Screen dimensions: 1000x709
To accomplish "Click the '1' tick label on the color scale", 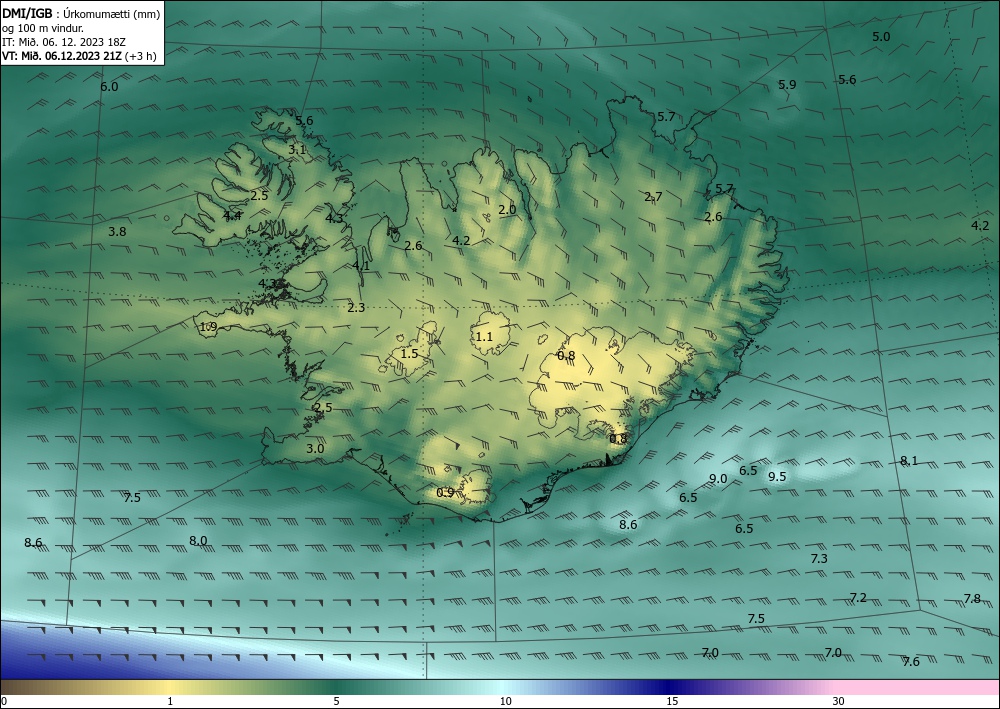I will coord(170,701).
